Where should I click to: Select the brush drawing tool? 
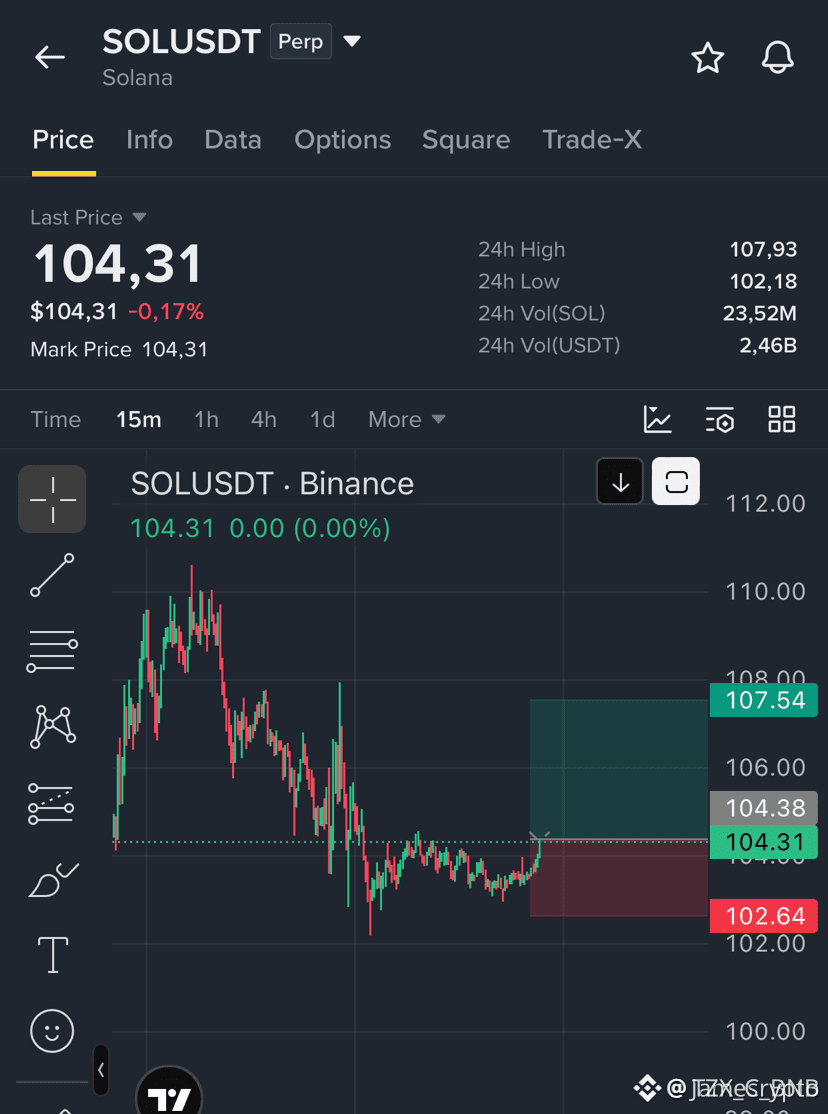tap(52, 880)
